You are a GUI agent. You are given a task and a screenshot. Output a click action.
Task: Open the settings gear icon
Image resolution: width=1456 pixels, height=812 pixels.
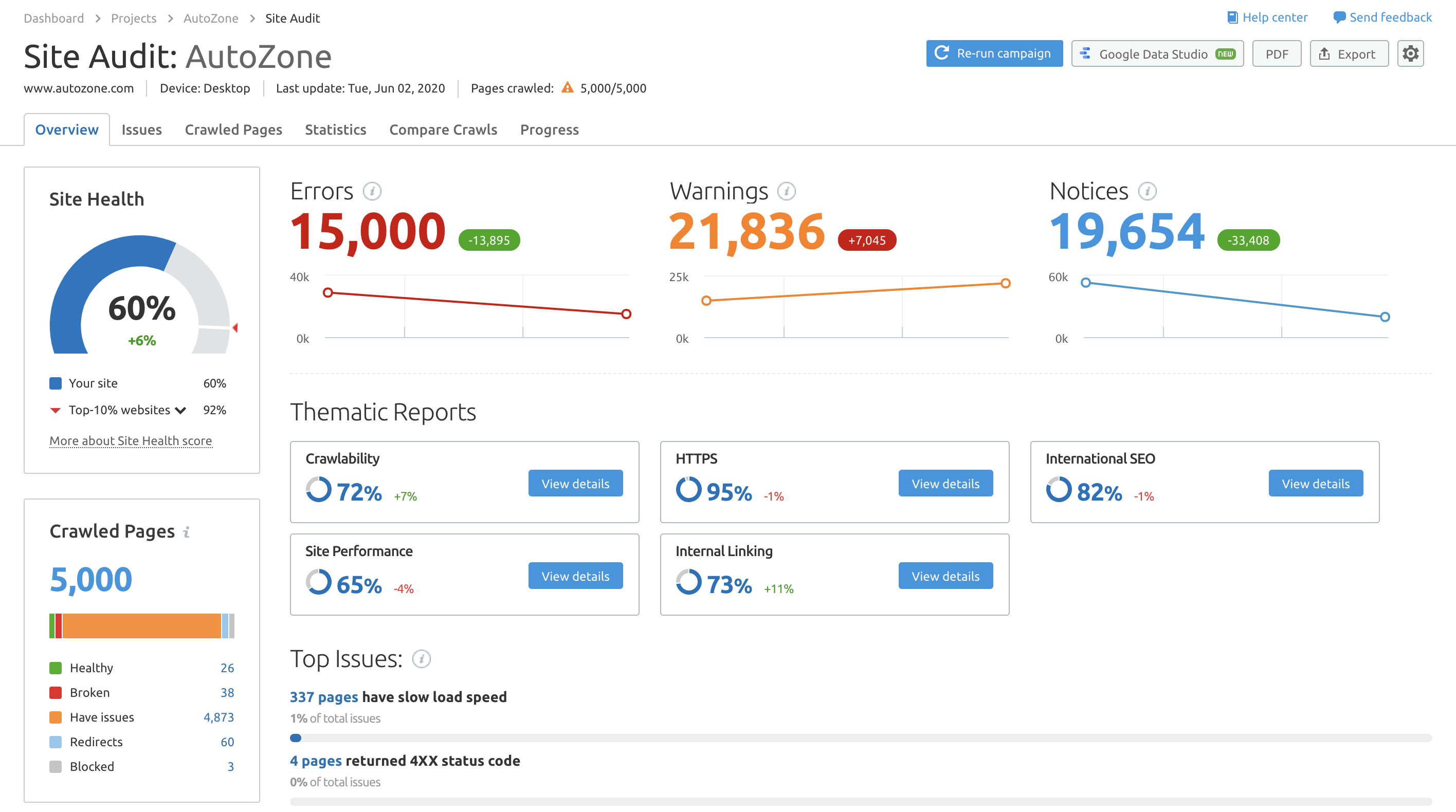pyautogui.click(x=1410, y=53)
